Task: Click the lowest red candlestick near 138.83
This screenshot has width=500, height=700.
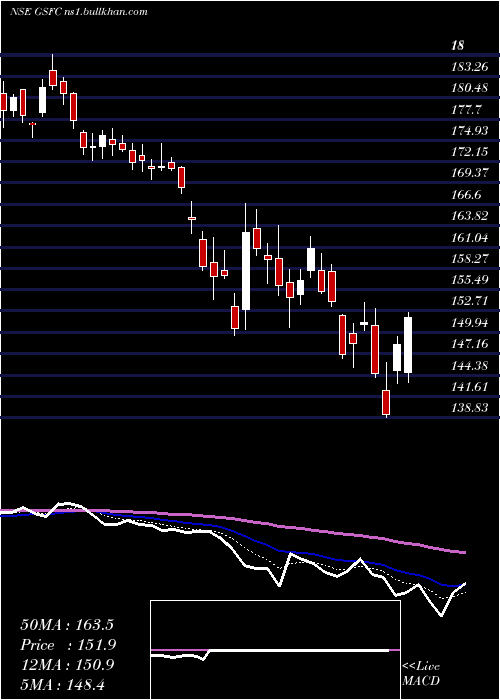Action: (x=386, y=402)
